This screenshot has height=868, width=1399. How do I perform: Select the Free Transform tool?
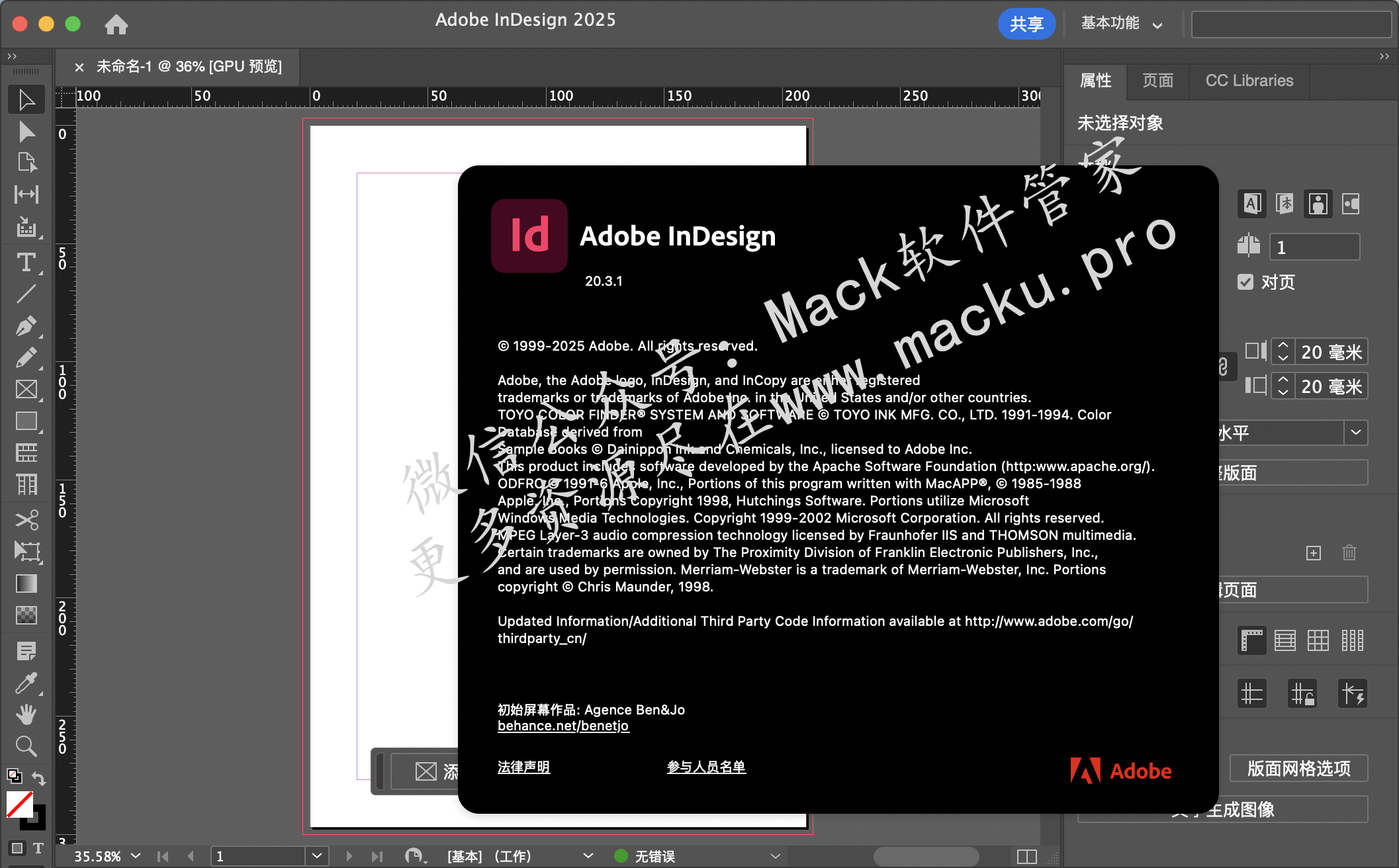26,552
